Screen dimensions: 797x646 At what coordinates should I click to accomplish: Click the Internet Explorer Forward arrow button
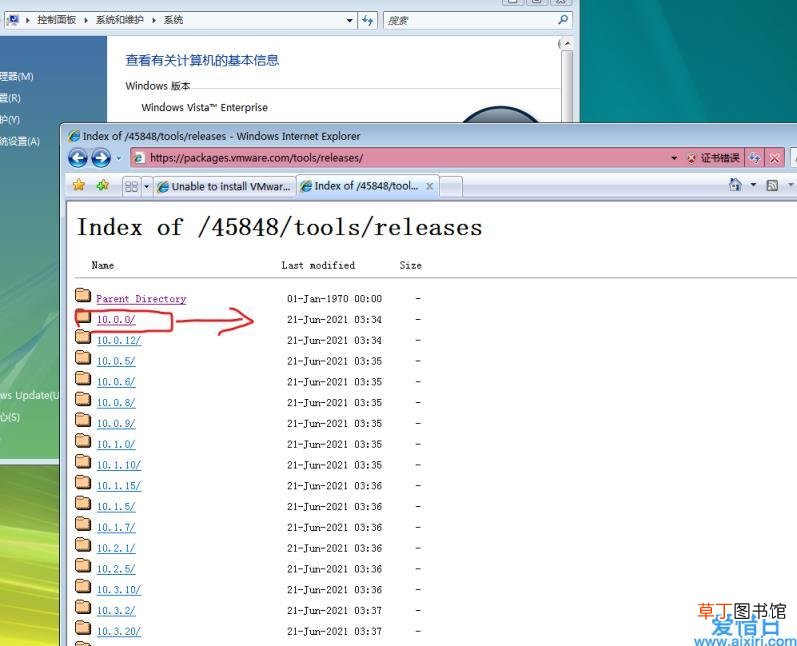click(x=101, y=158)
